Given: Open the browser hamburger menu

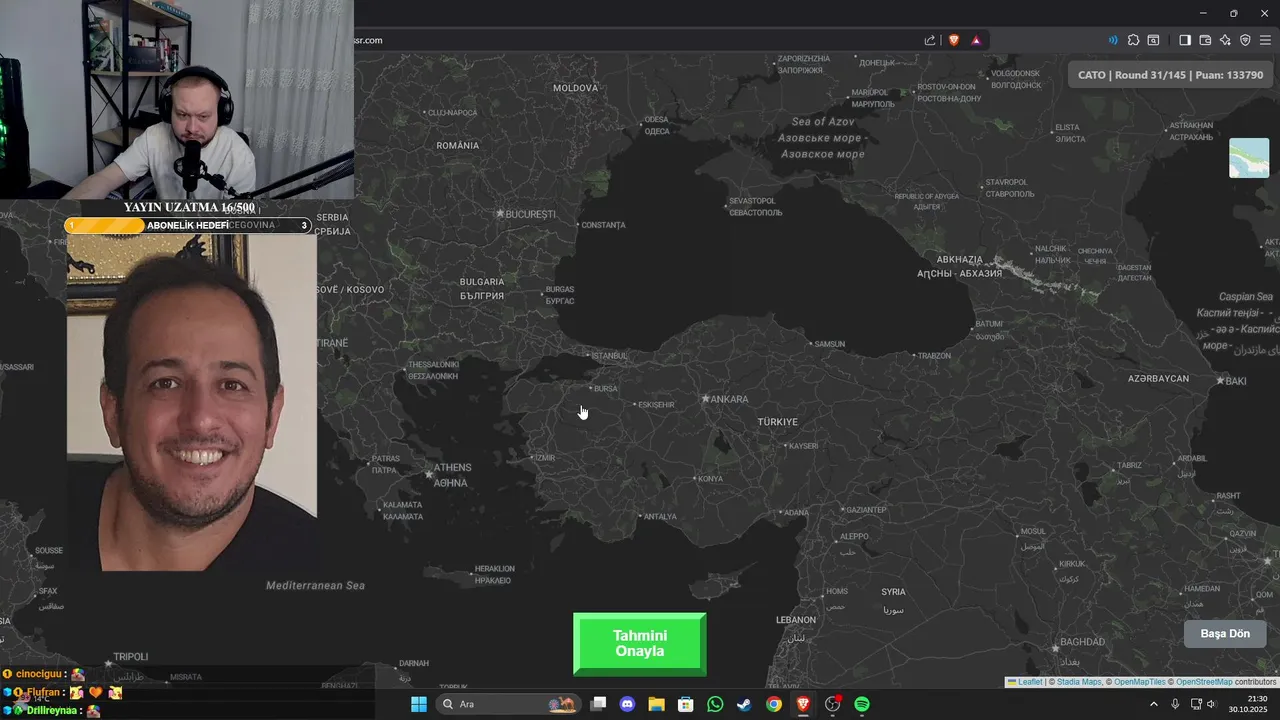Looking at the screenshot, I should [x=1265, y=40].
